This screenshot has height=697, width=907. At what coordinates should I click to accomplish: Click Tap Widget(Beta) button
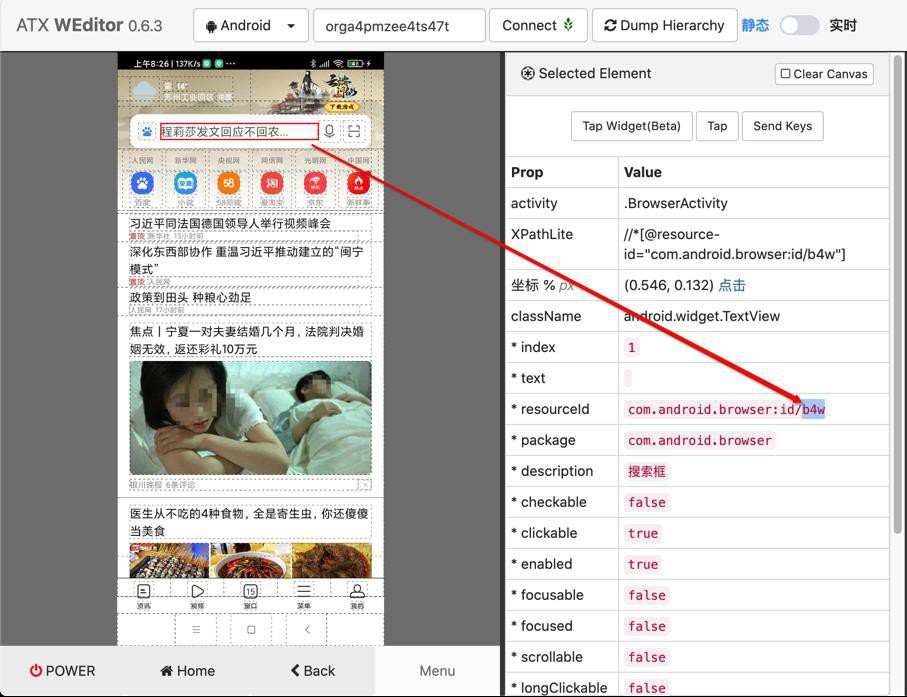(x=631, y=126)
